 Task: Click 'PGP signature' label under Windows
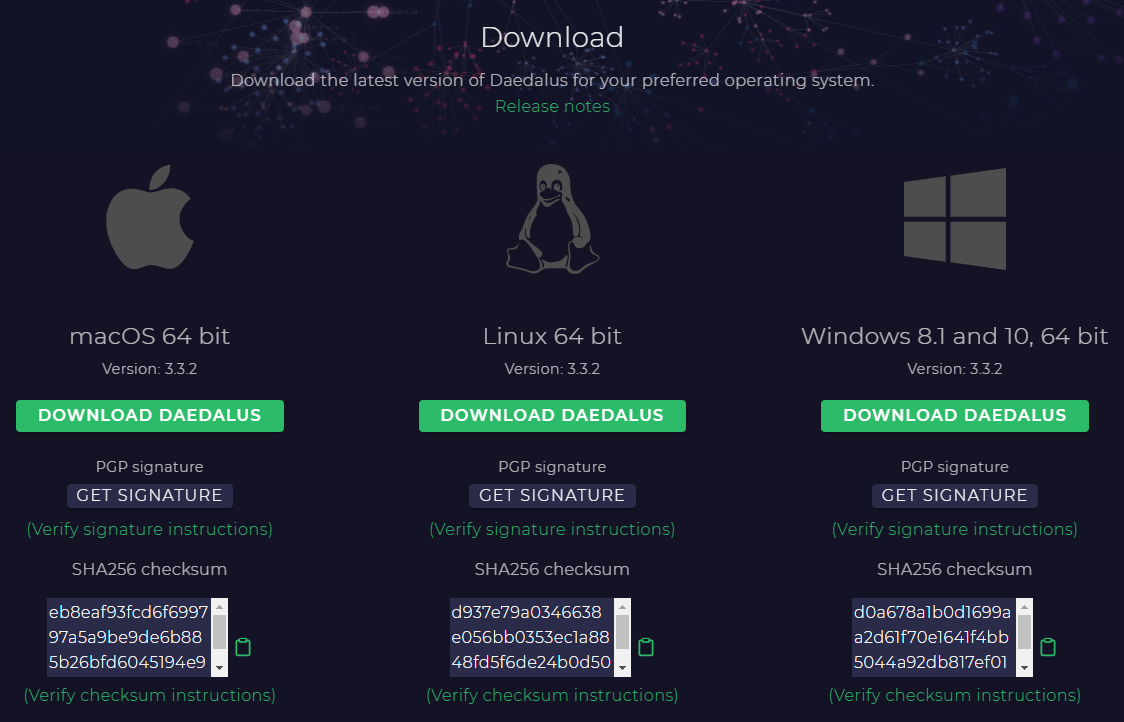coord(955,467)
